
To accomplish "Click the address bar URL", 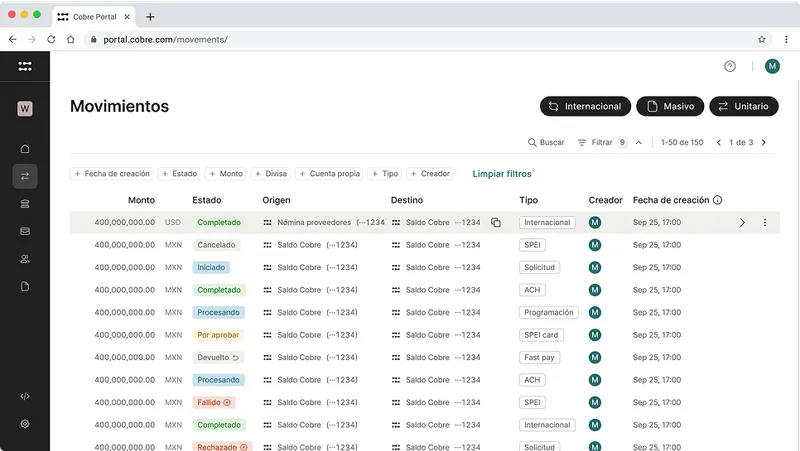I will pos(165,39).
